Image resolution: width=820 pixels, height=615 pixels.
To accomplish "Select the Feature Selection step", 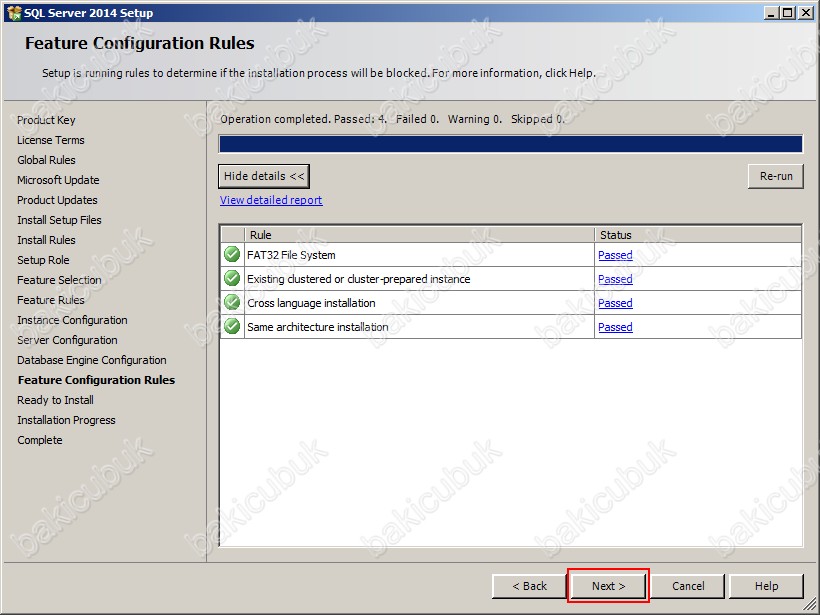I will coord(59,280).
